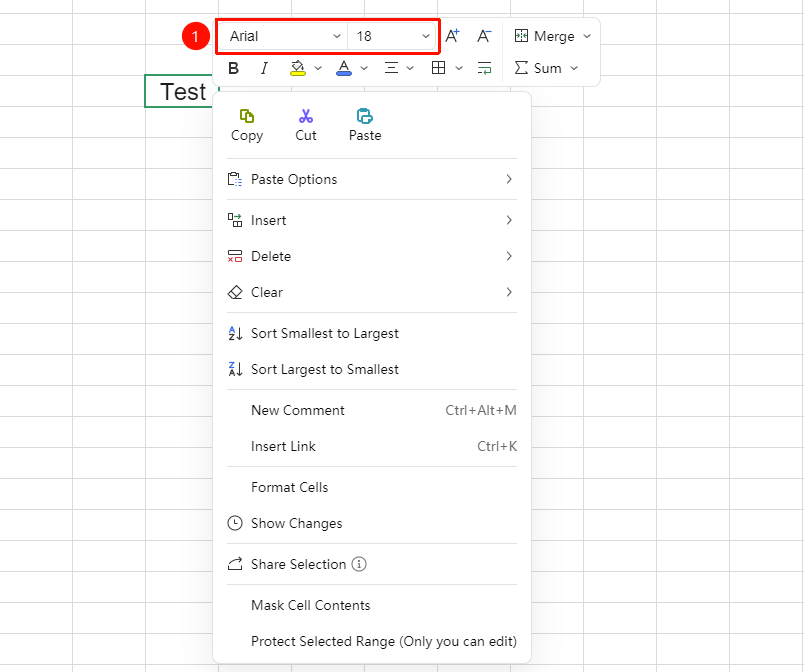Click the borders icon
The width and height of the screenshot is (804, 672).
click(x=438, y=68)
